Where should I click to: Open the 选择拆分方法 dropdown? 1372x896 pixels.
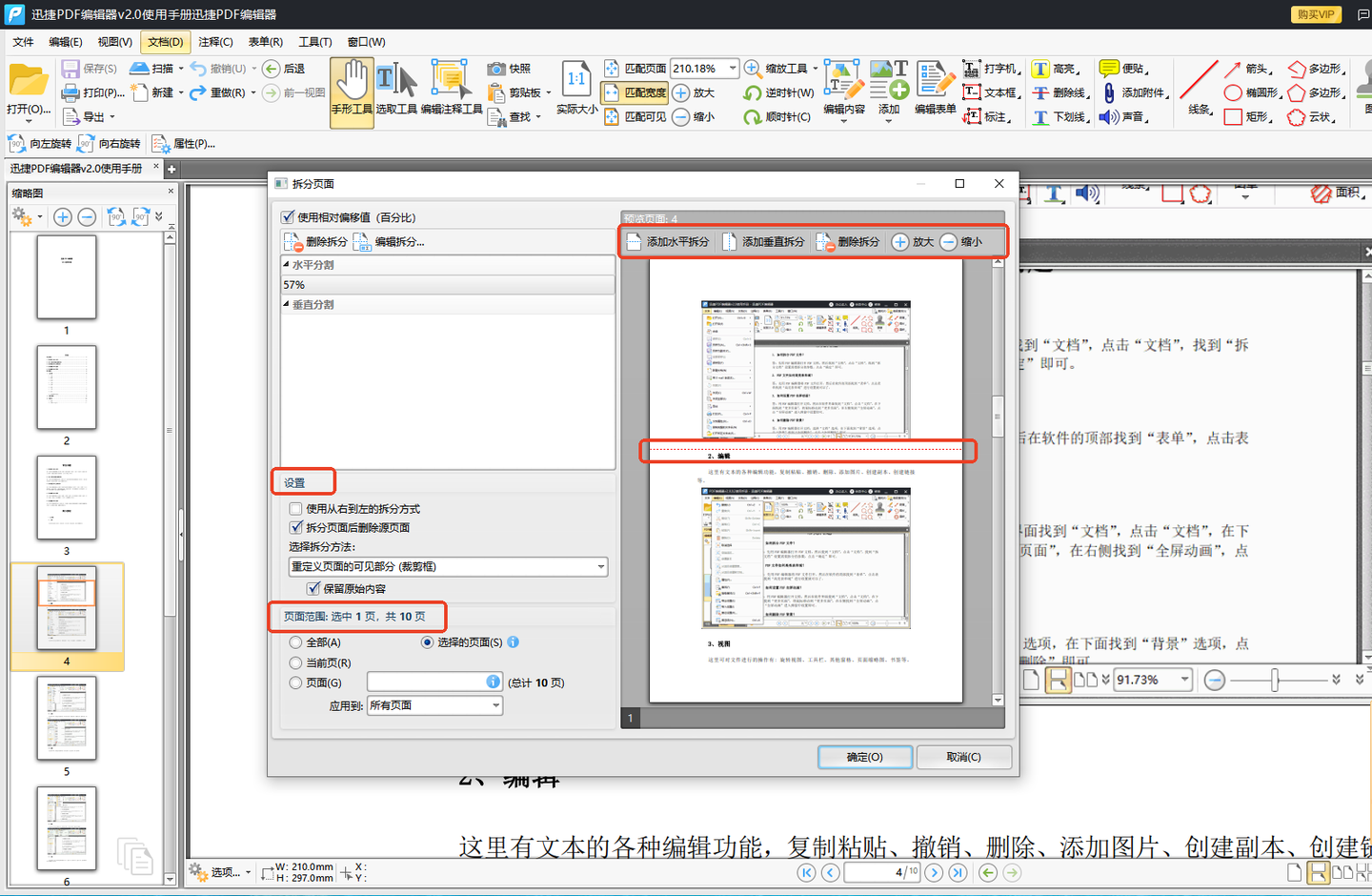448,566
